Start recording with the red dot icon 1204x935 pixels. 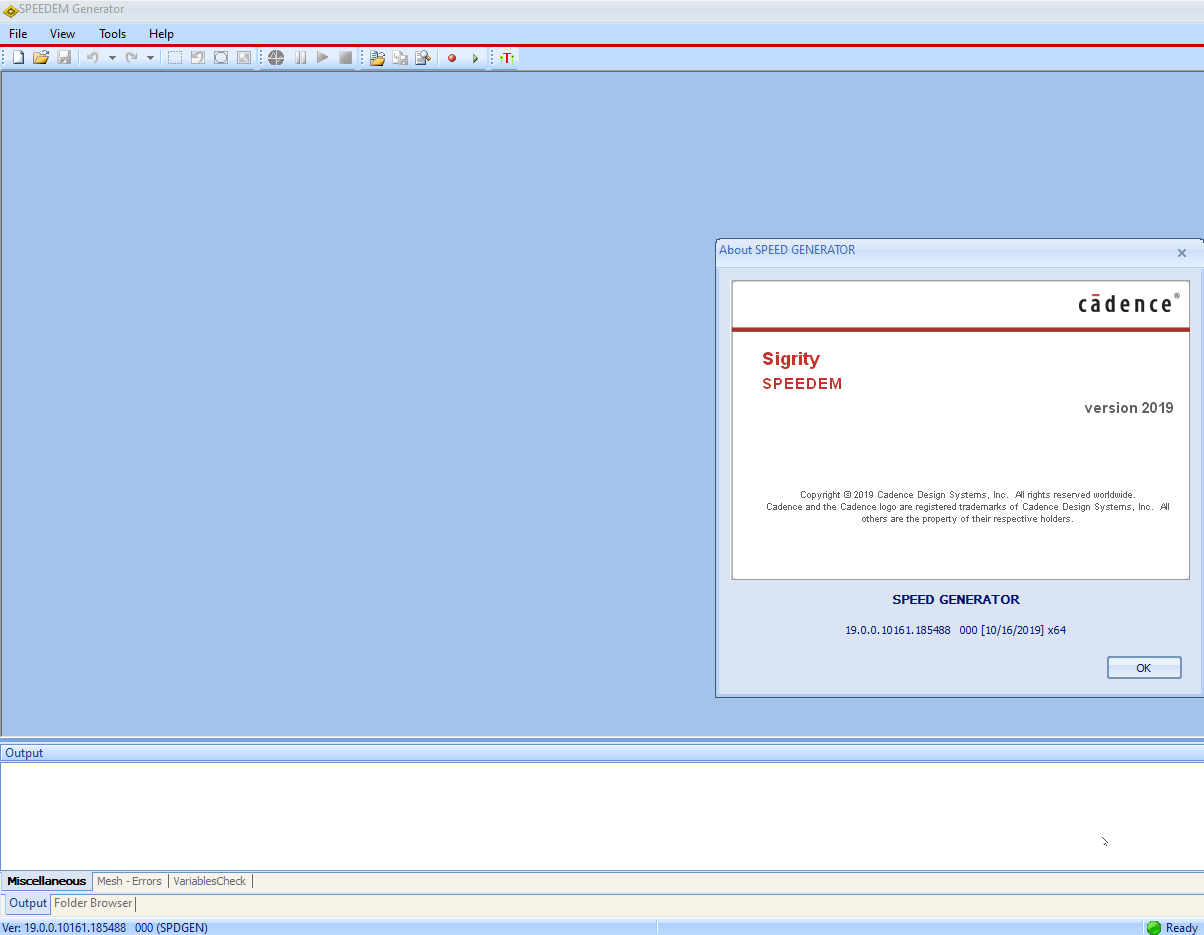[452, 58]
